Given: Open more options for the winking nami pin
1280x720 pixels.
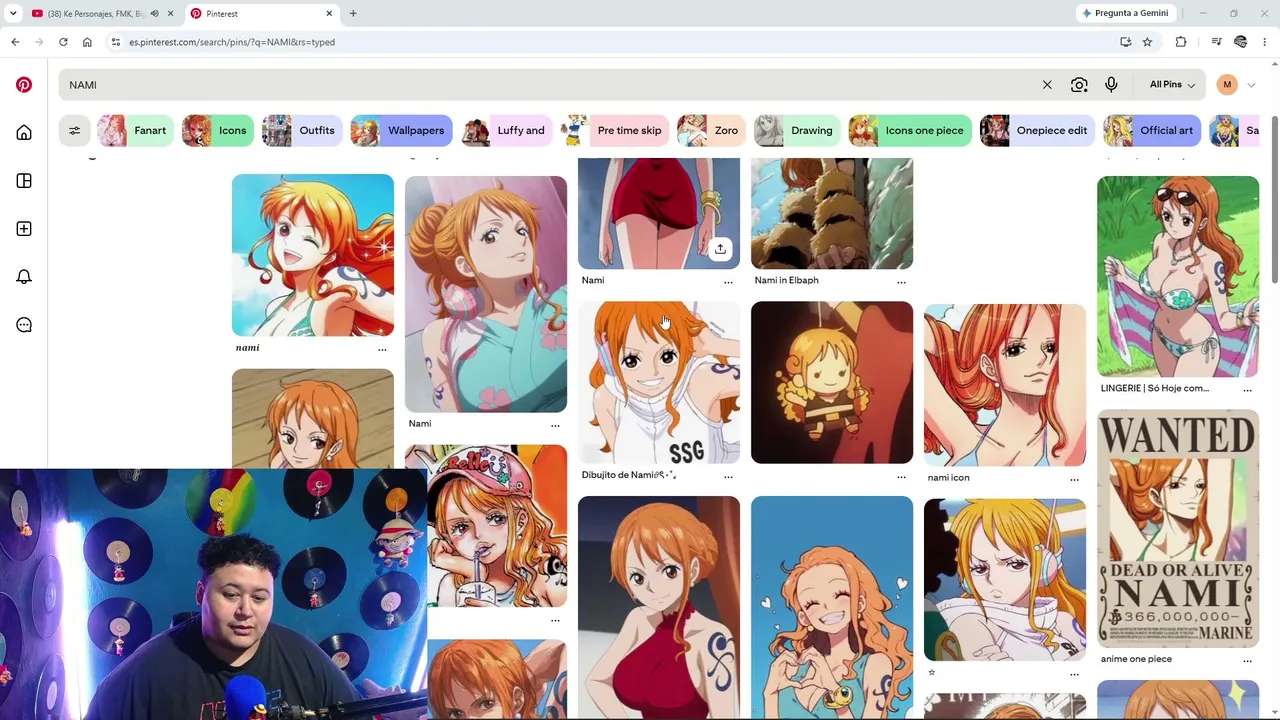Looking at the screenshot, I should tap(382, 349).
